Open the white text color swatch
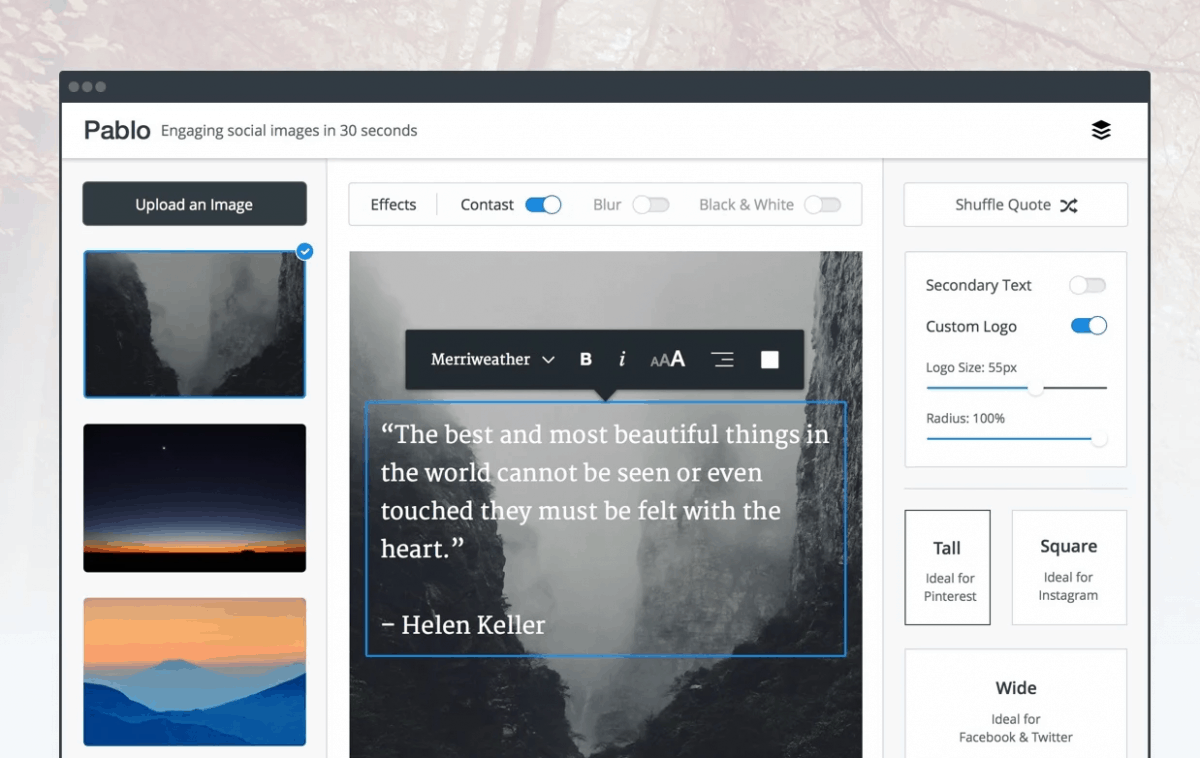Image resolution: width=1200 pixels, height=758 pixels. (x=769, y=360)
